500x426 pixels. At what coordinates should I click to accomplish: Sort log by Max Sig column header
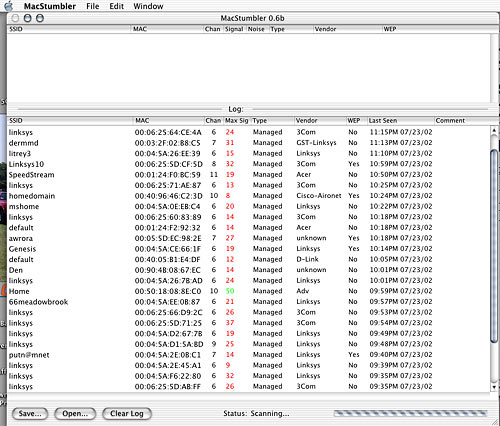(237, 121)
